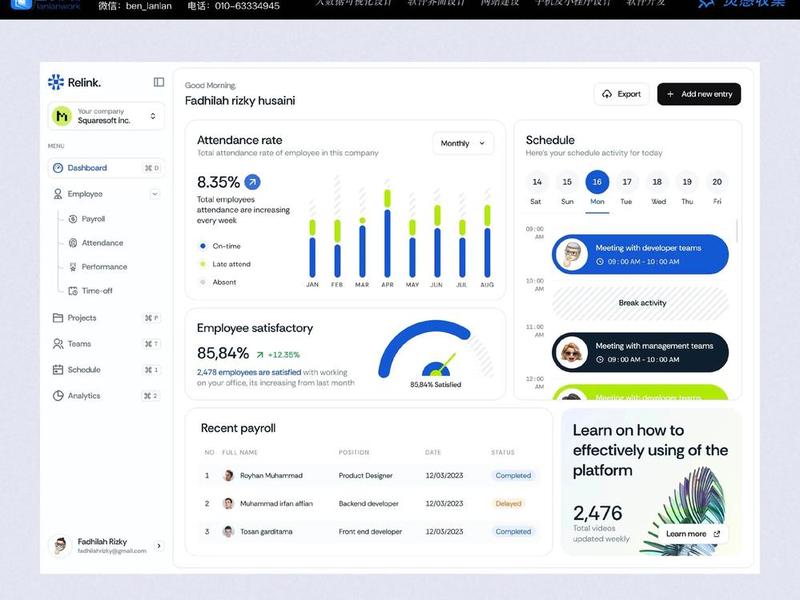The width and height of the screenshot is (800, 600).
Task: Toggle the Late attend legend item
Action: (x=224, y=264)
